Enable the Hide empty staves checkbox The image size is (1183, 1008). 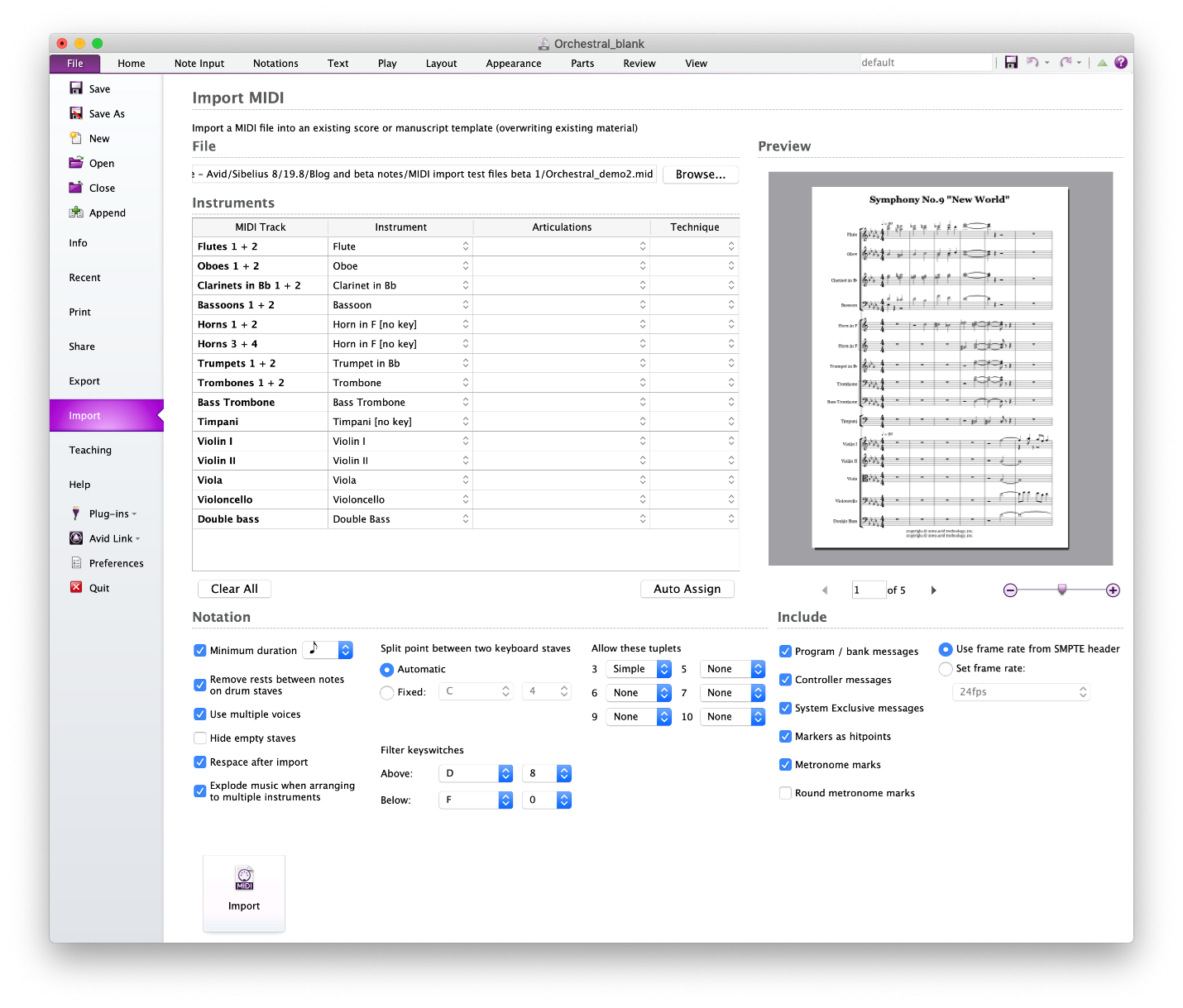coord(200,738)
